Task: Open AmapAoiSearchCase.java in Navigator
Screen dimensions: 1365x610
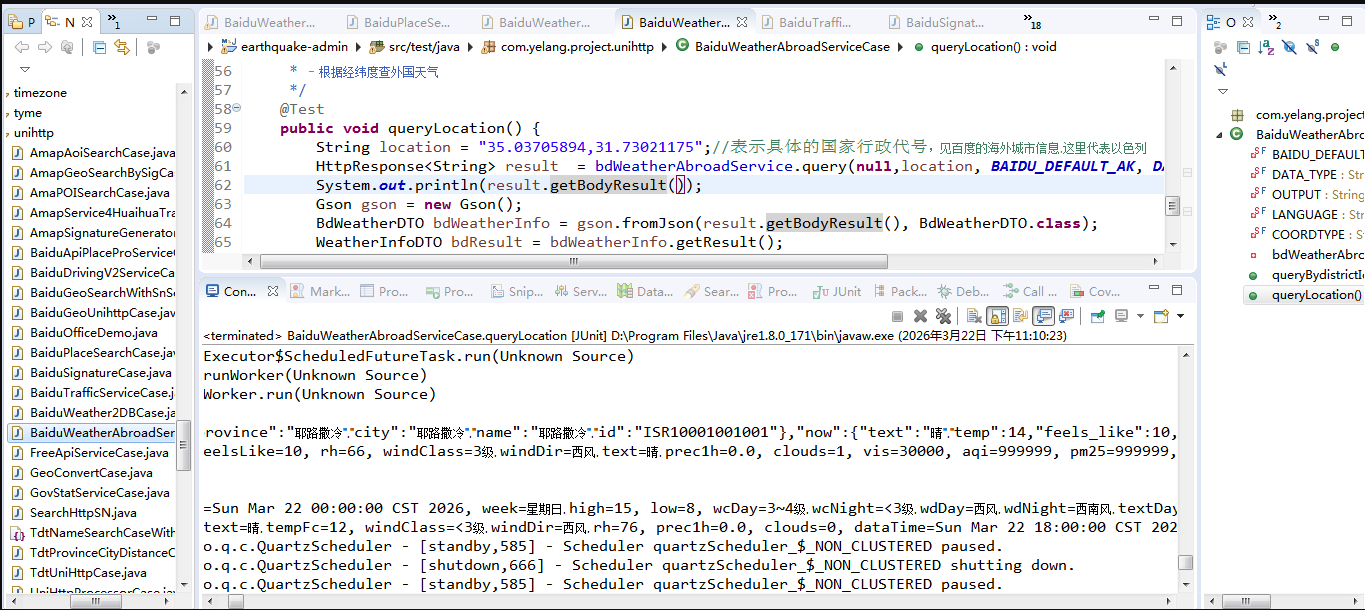Action: 93,152
